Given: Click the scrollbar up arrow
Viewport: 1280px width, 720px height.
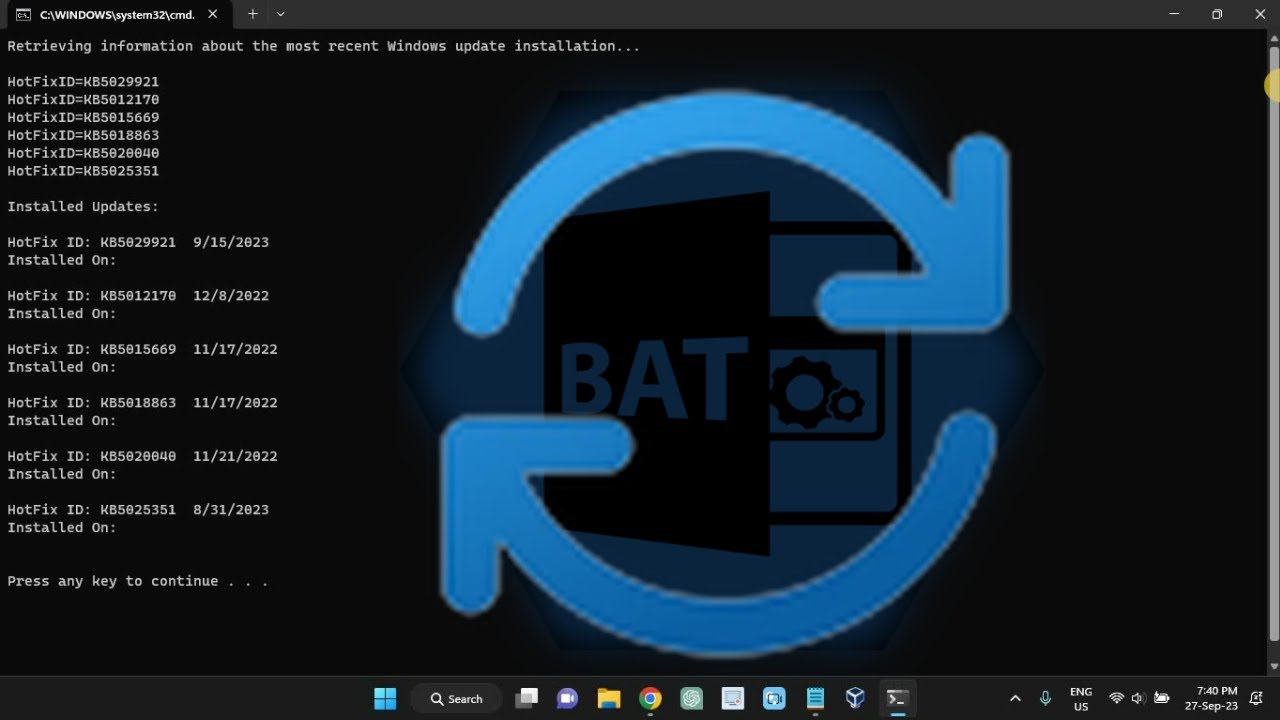Looking at the screenshot, I should (x=1274, y=37).
